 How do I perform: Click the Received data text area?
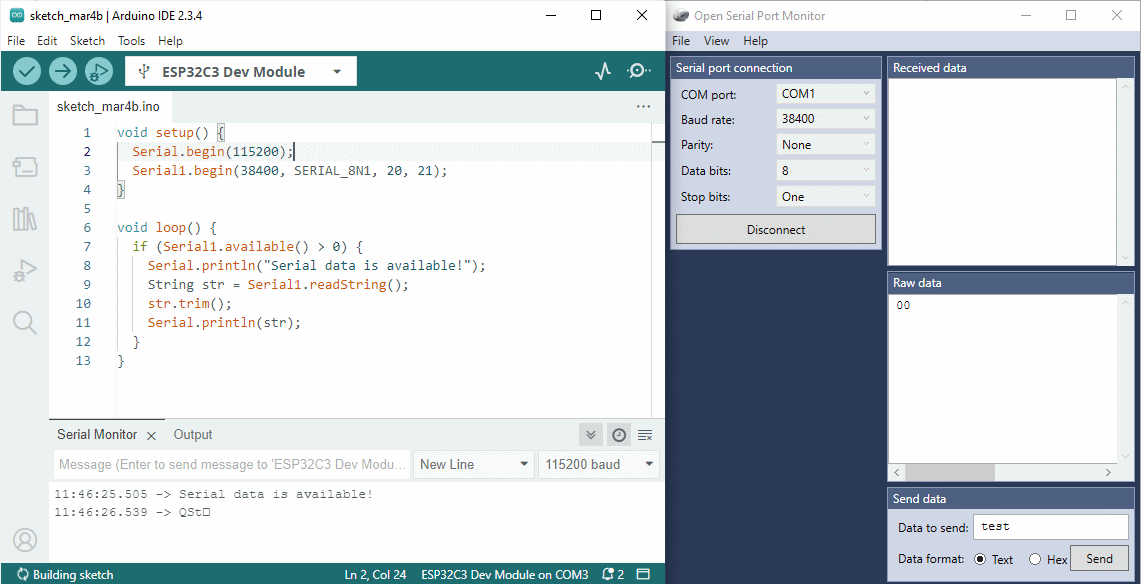(1003, 172)
